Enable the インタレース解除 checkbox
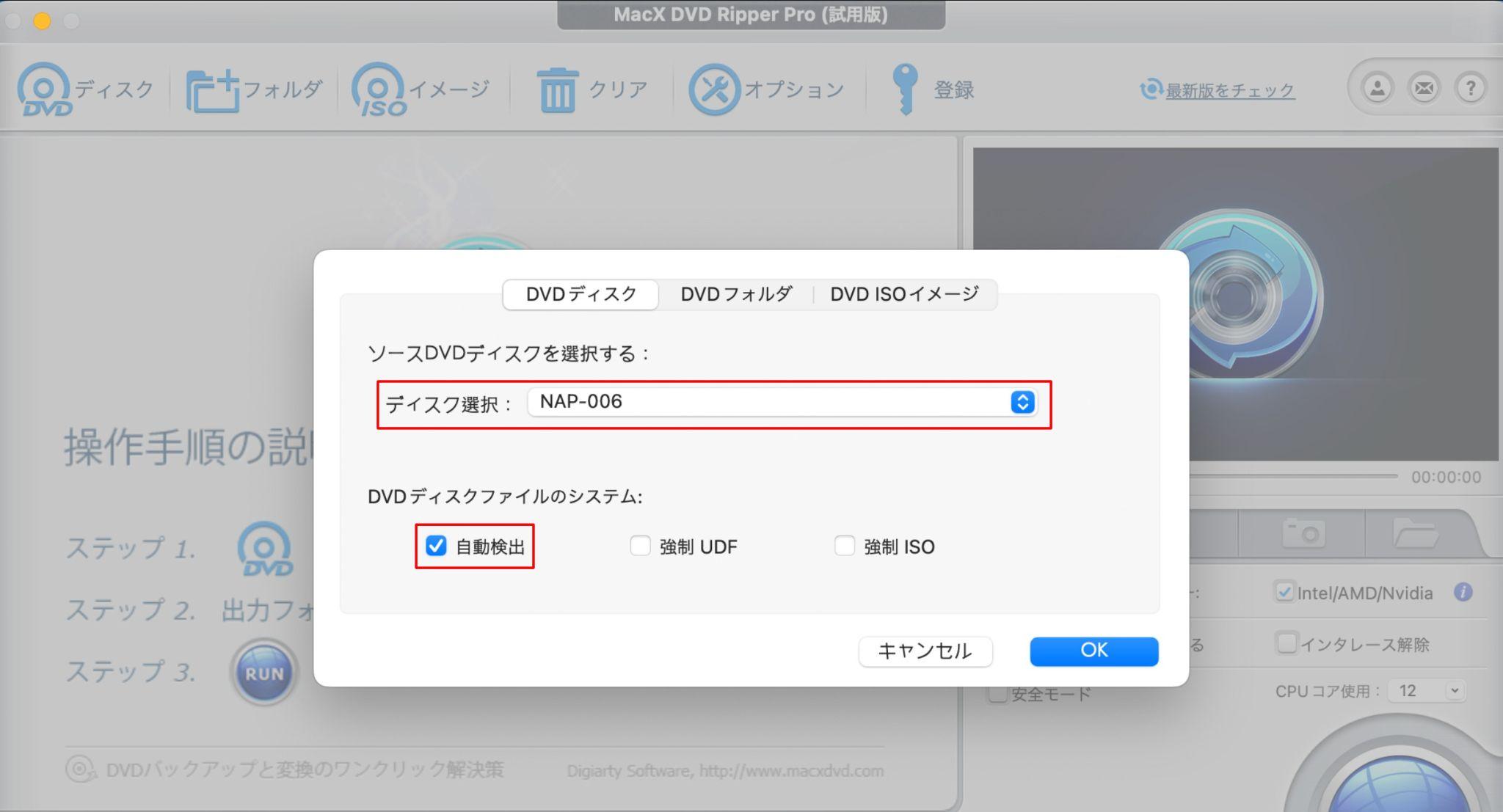The height and width of the screenshot is (812, 1503). pyautogui.click(x=1287, y=643)
